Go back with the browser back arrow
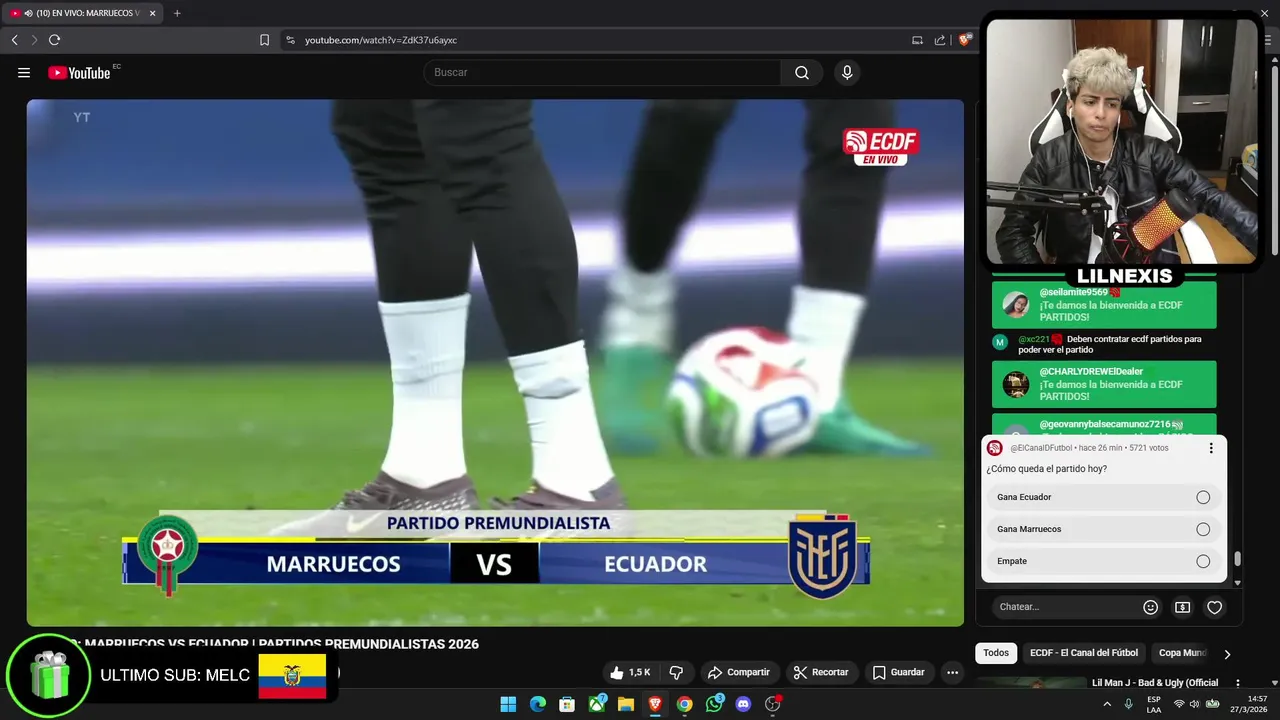The height and width of the screenshot is (720, 1280). [14, 40]
